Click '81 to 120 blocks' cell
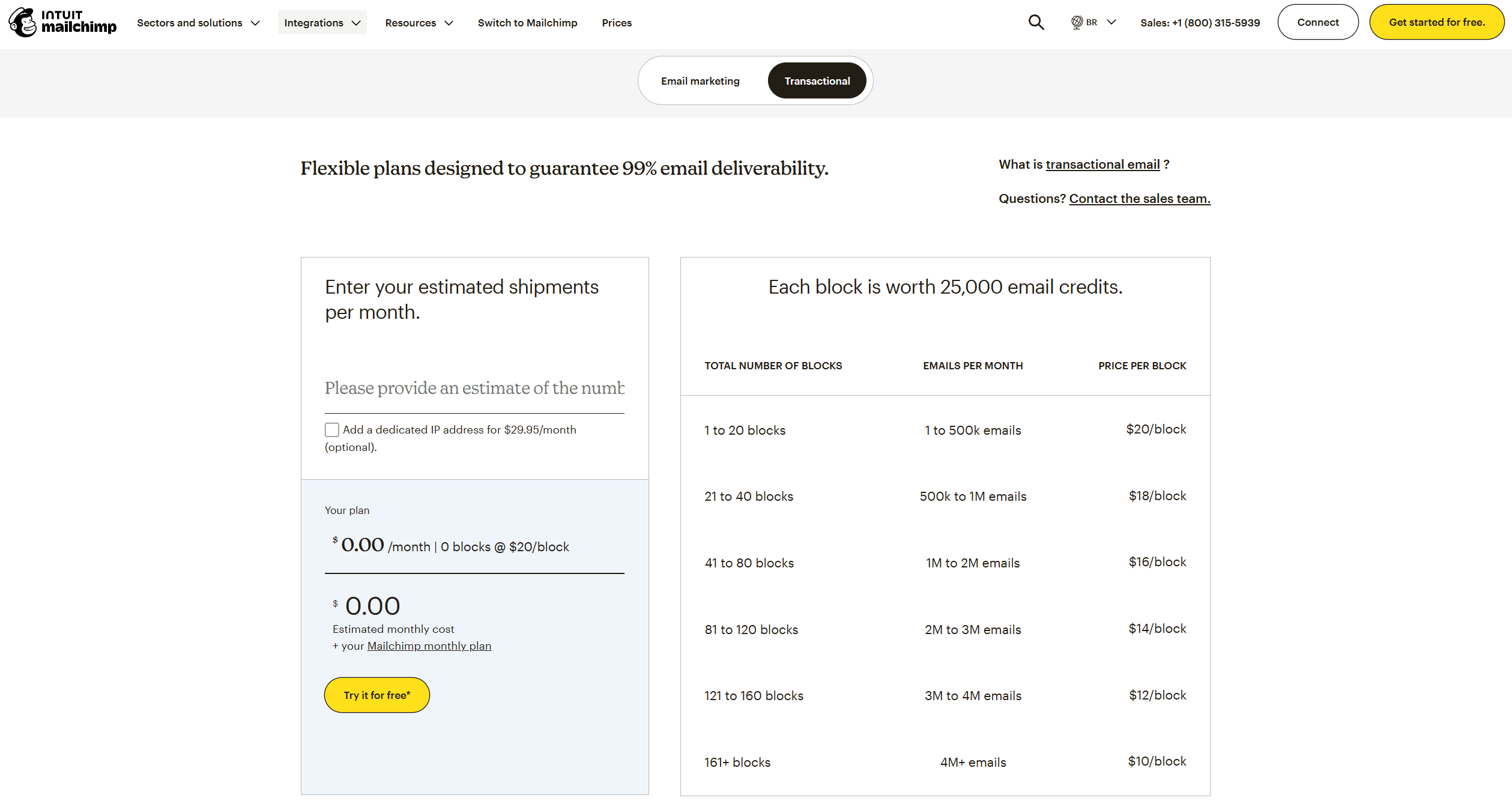Image resolution: width=1512 pixels, height=810 pixels. pyautogui.click(x=751, y=629)
